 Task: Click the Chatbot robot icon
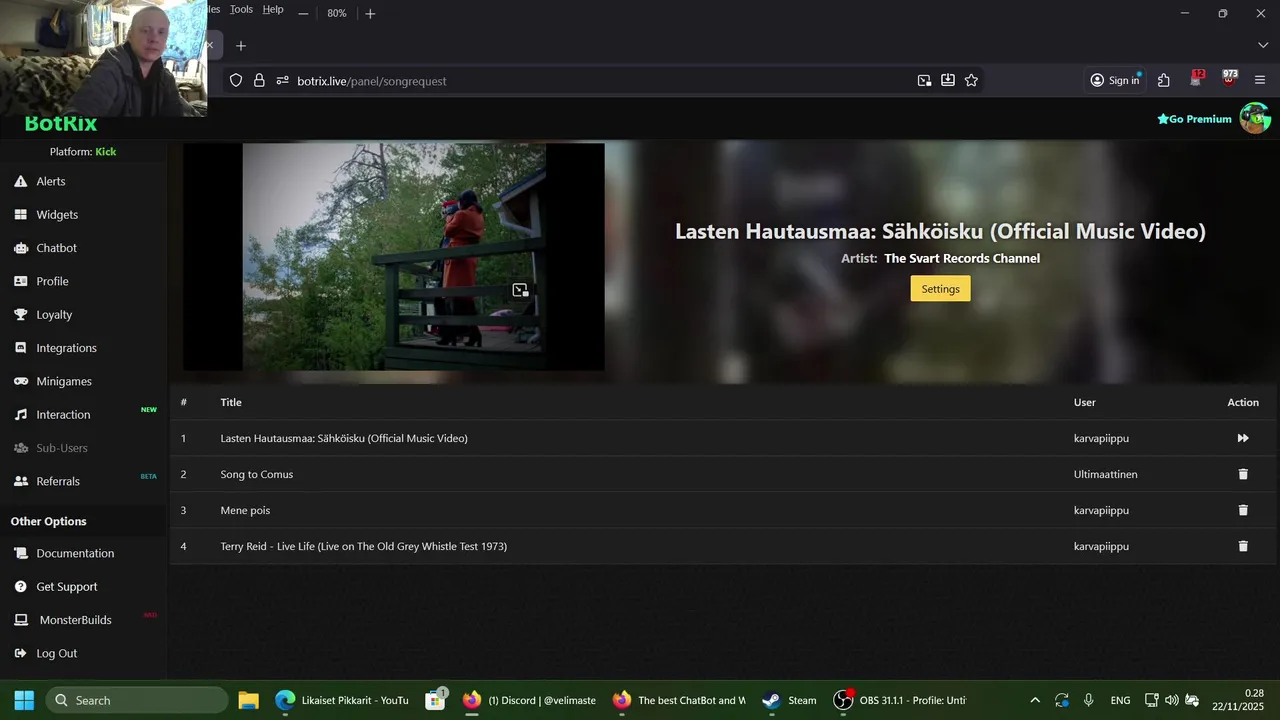pos(20,248)
